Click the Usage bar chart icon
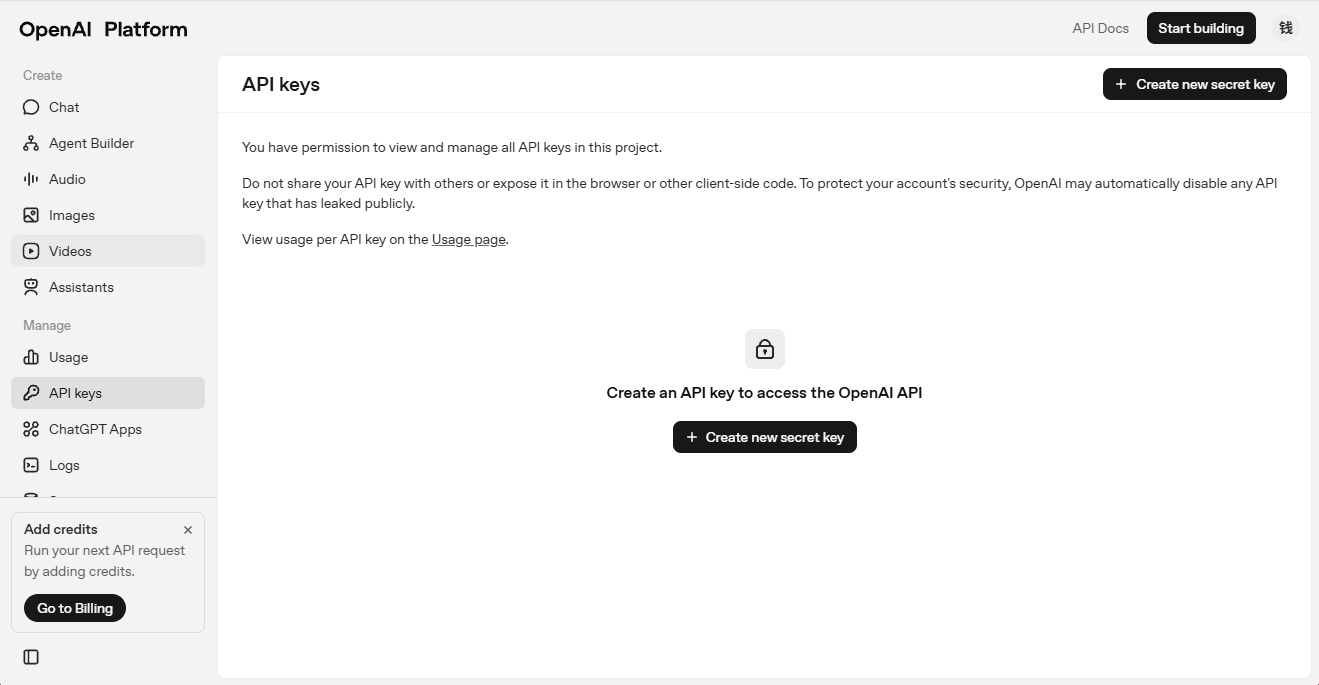This screenshot has width=1319, height=685. tap(31, 357)
